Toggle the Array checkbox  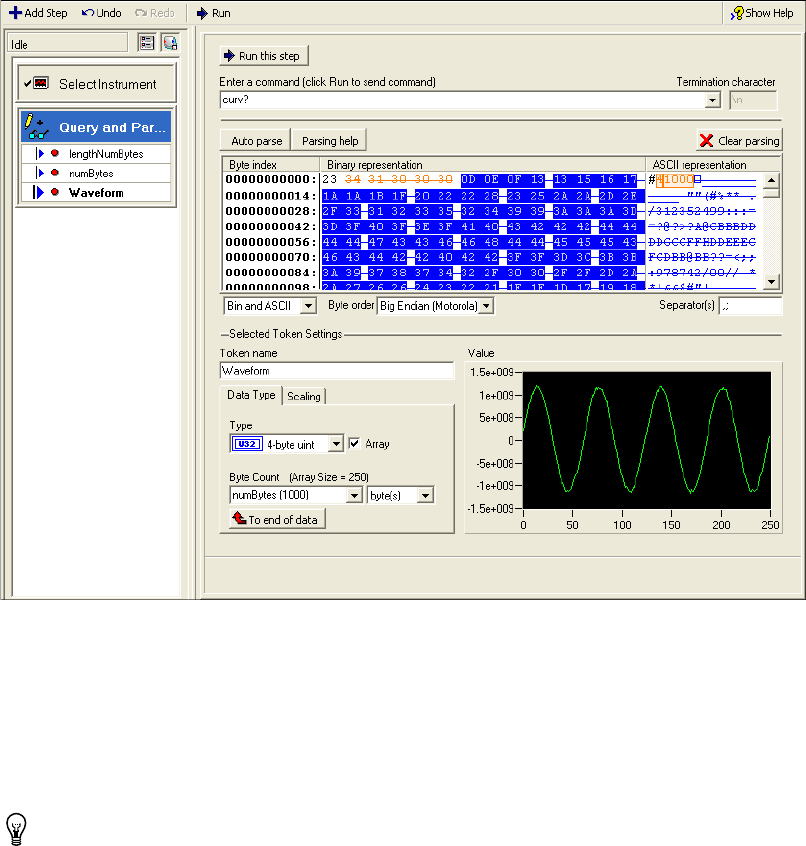pyautogui.click(x=354, y=444)
